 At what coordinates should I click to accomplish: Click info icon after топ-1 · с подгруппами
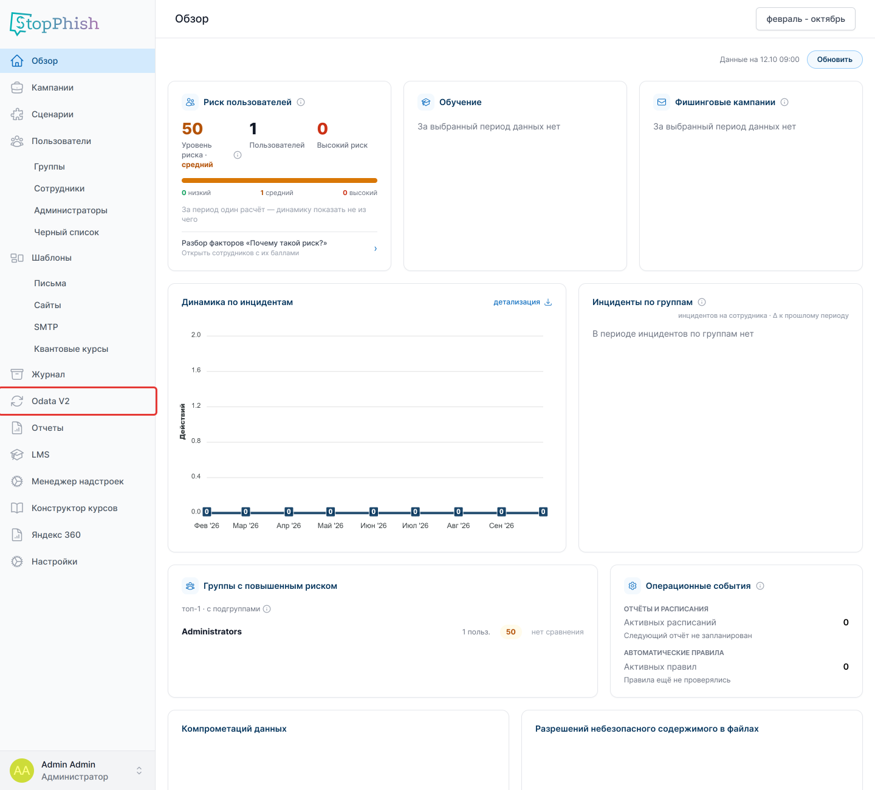point(267,609)
